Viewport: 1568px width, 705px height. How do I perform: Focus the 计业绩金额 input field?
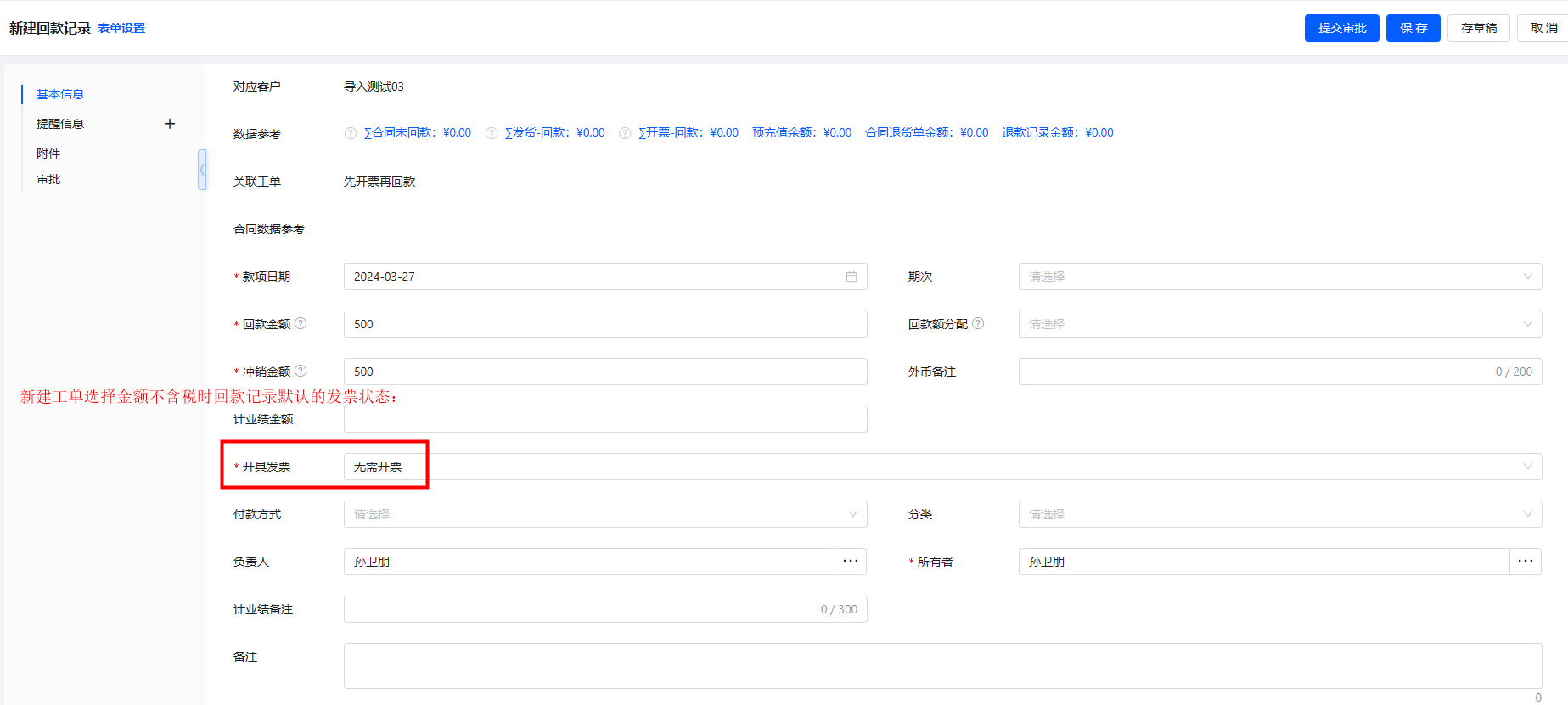pyautogui.click(x=605, y=419)
